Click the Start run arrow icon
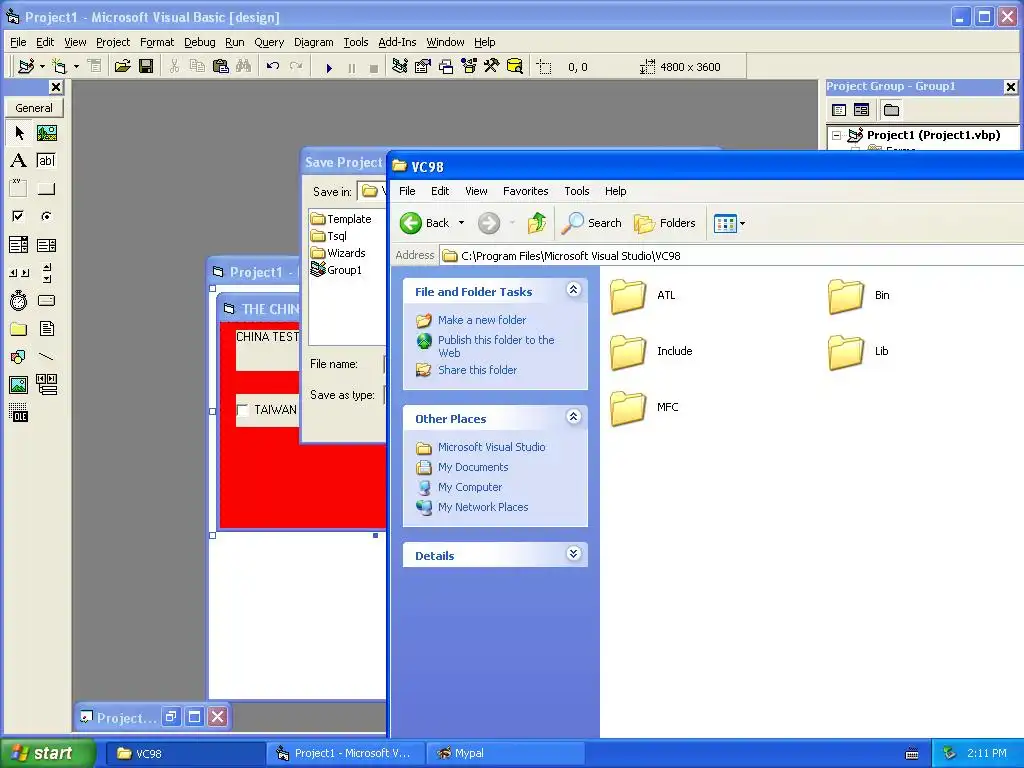Image resolution: width=1024 pixels, height=768 pixels. coord(329,67)
